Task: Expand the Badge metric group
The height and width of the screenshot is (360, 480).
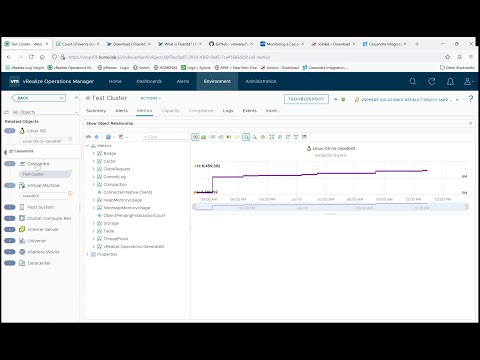Action: pyautogui.click(x=94, y=153)
